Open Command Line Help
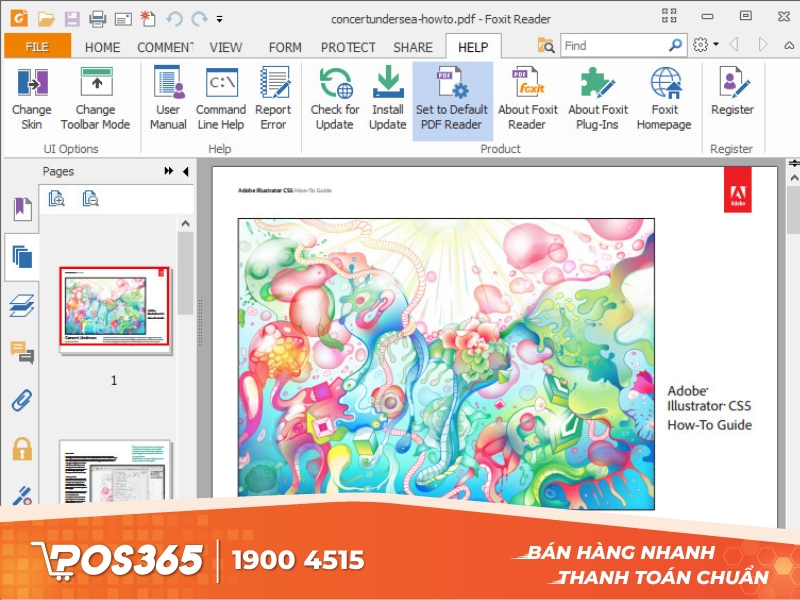The image size is (800, 600). coord(221,99)
